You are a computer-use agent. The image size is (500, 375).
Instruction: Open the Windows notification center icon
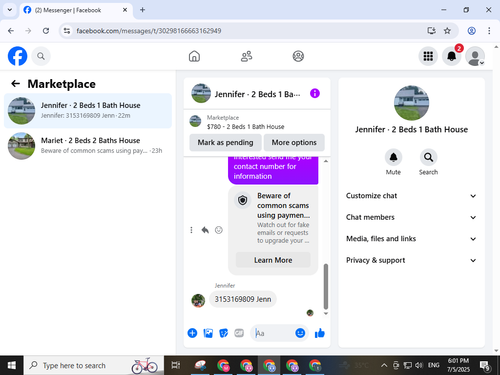484,366
